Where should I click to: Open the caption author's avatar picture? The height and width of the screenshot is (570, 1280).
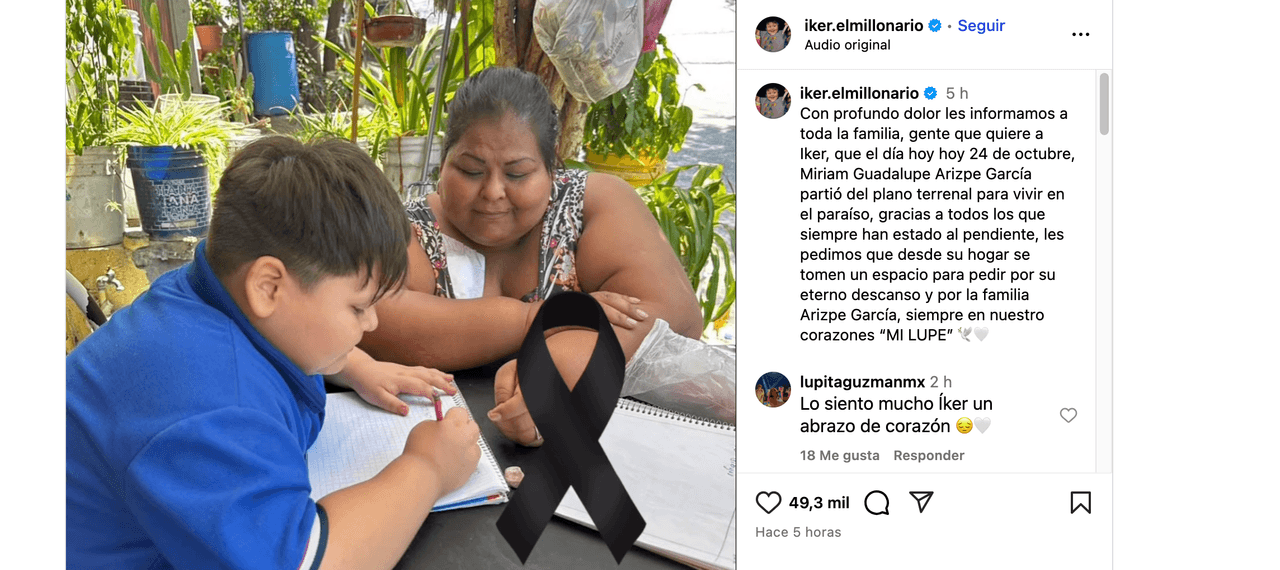773,101
